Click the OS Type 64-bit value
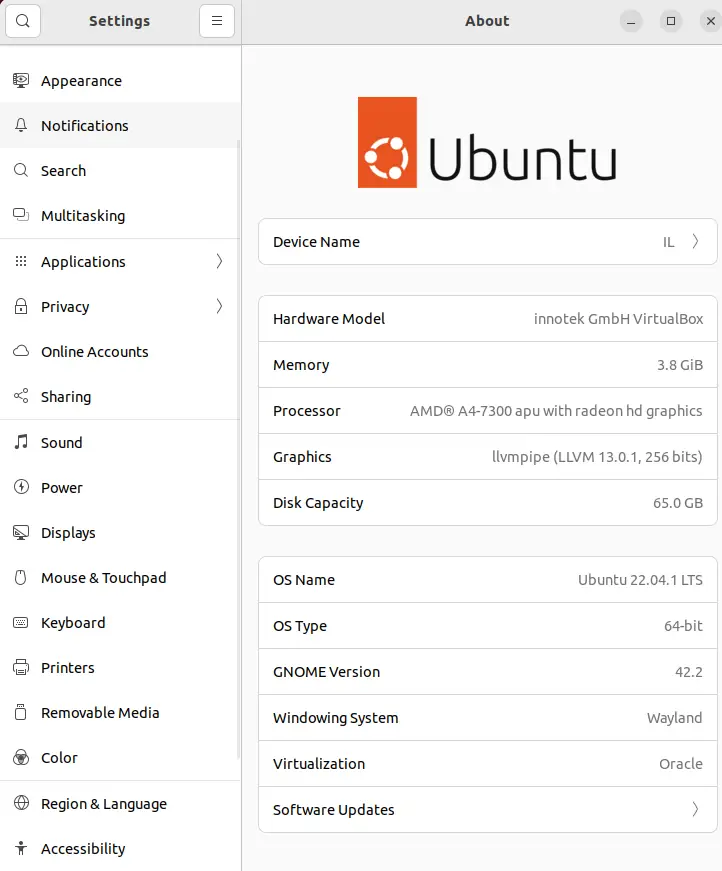 click(683, 626)
